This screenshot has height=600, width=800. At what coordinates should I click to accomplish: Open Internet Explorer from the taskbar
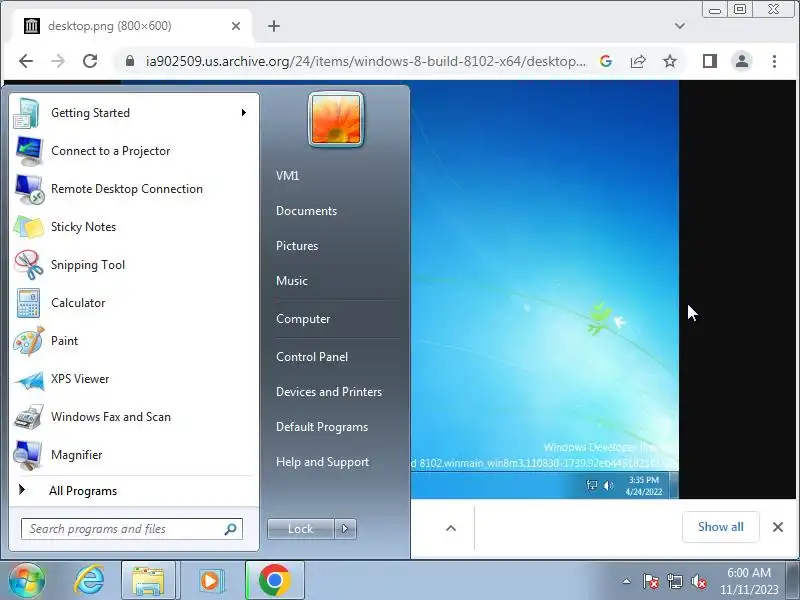pos(90,581)
